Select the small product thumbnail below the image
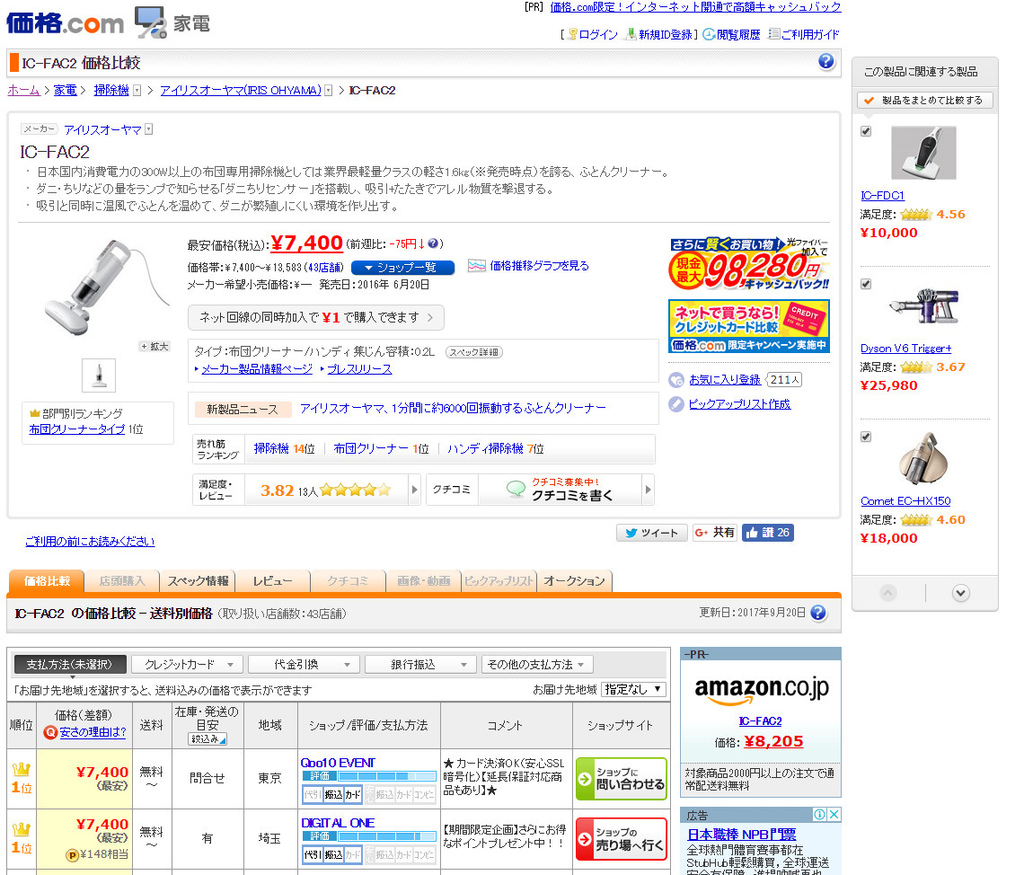This screenshot has height=875, width=1024. 99,375
